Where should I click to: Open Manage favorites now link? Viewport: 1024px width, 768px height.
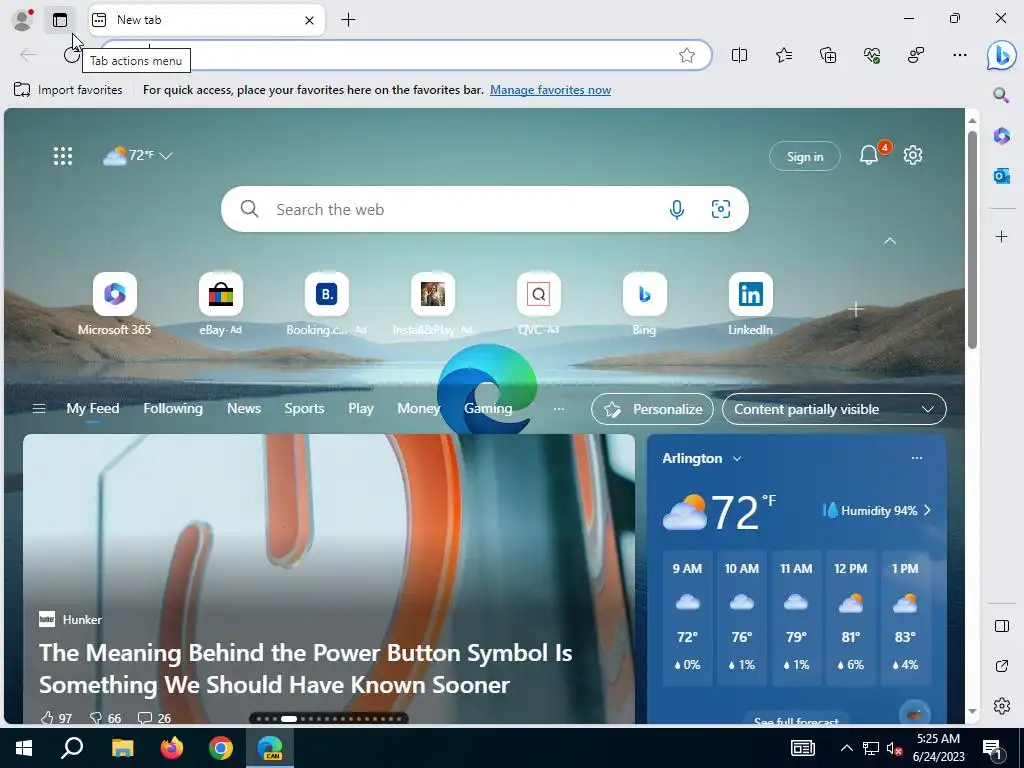551,90
